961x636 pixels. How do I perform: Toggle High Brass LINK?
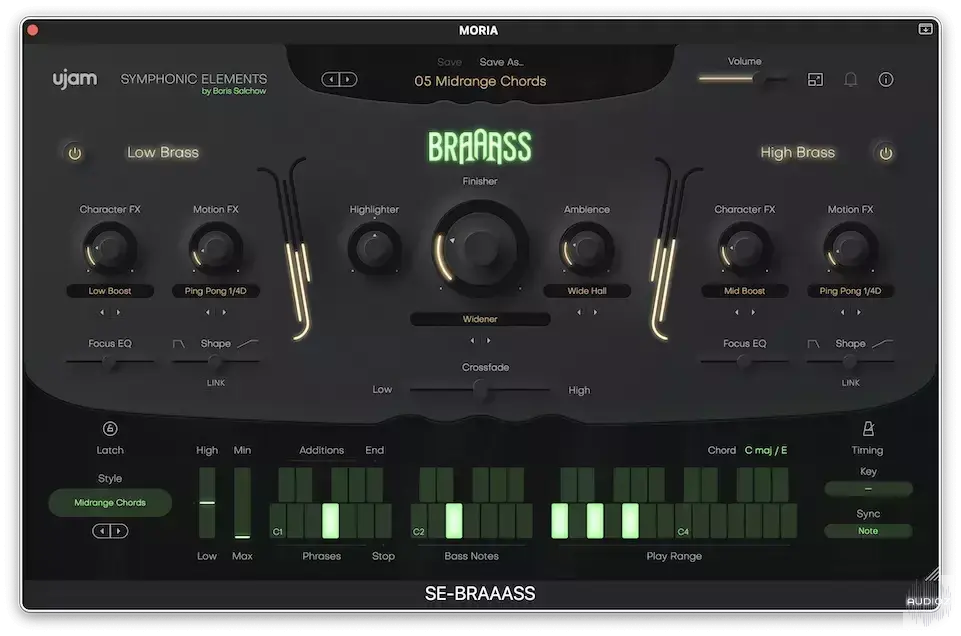pos(850,383)
